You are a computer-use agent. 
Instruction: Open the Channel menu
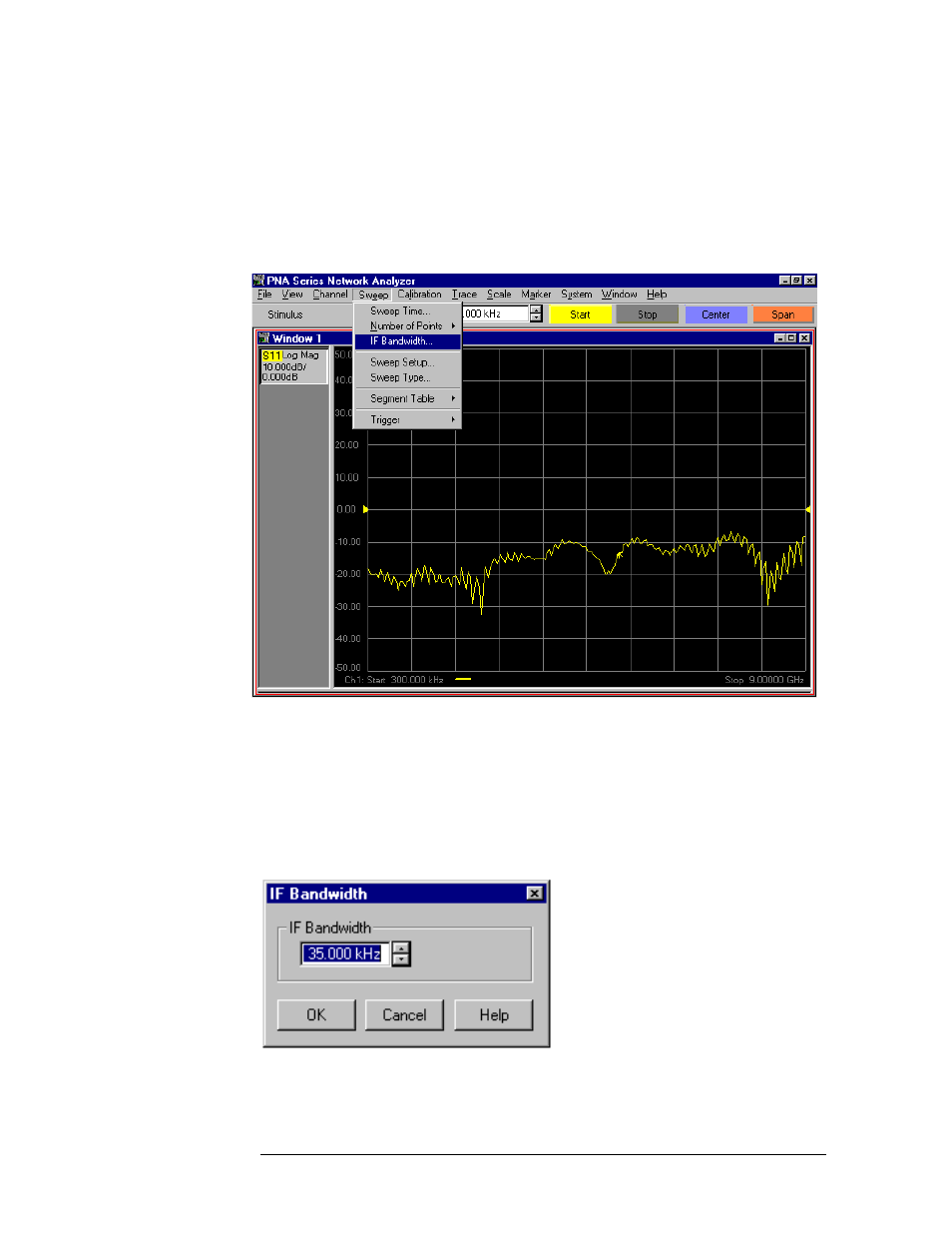(330, 295)
